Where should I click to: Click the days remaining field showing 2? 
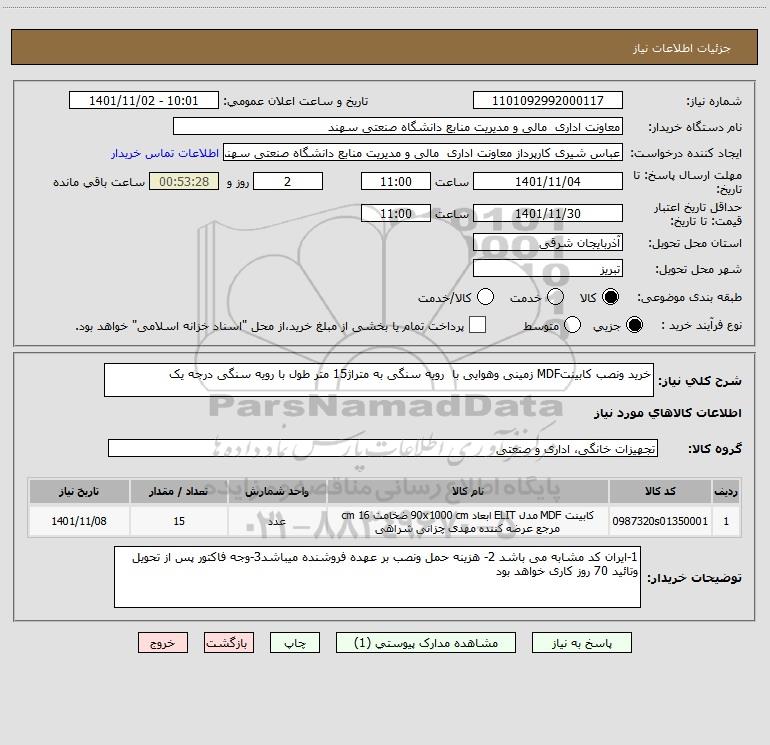pyautogui.click(x=288, y=182)
